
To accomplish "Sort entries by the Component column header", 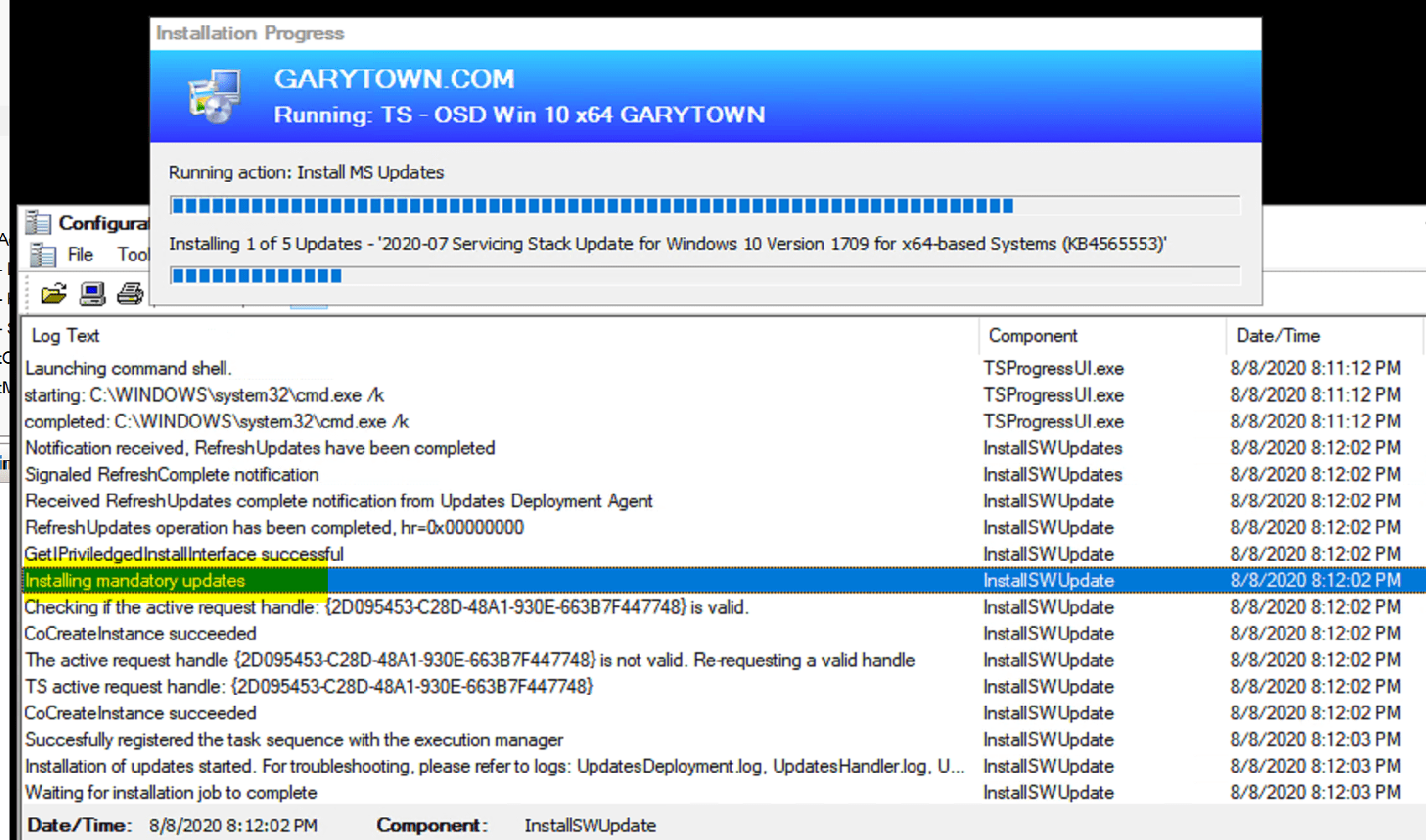I will coord(1033,335).
